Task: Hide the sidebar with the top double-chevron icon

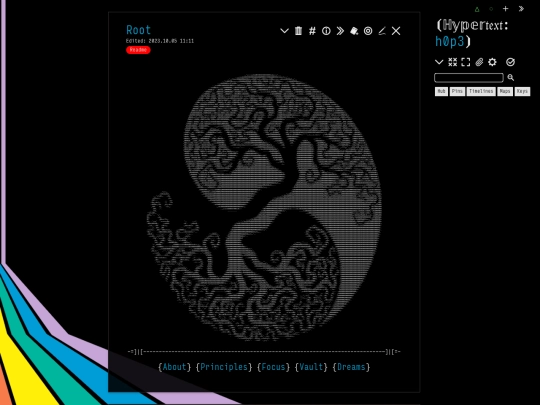Action: [x=521, y=9]
